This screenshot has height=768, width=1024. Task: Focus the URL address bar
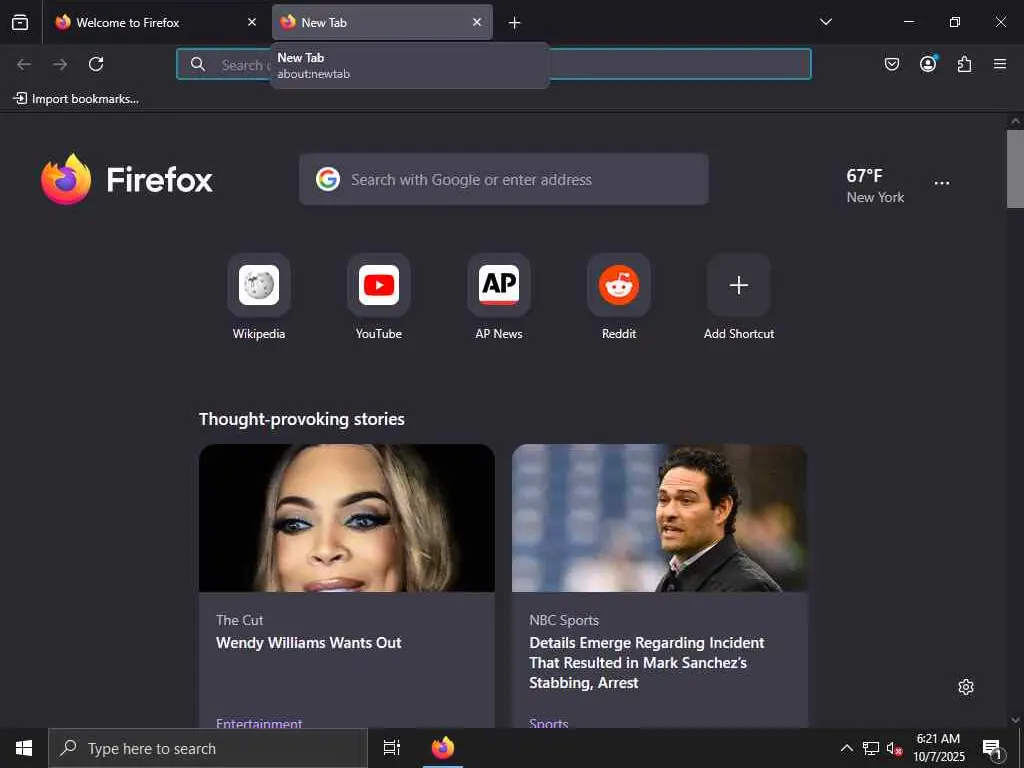(494, 64)
